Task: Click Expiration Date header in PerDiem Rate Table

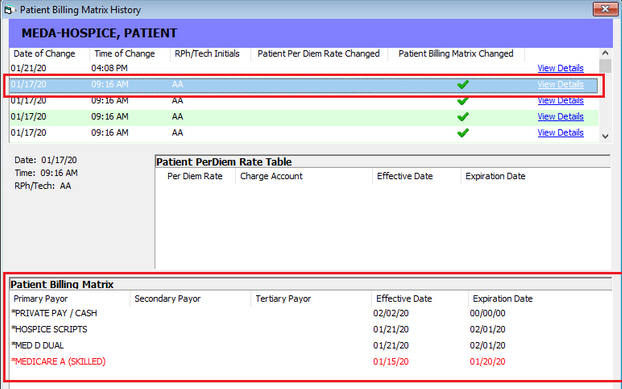Action: (495, 176)
